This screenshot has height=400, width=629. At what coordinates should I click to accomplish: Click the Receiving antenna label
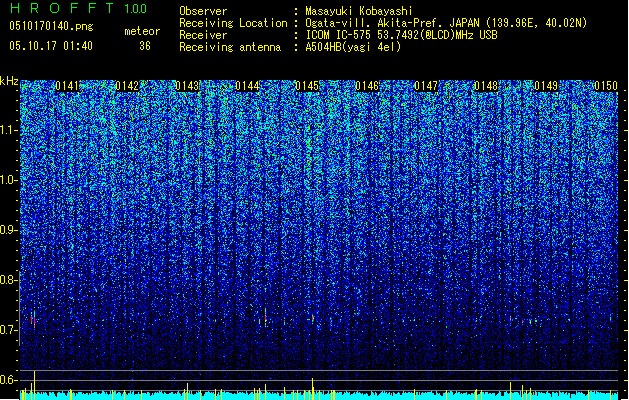(230, 47)
